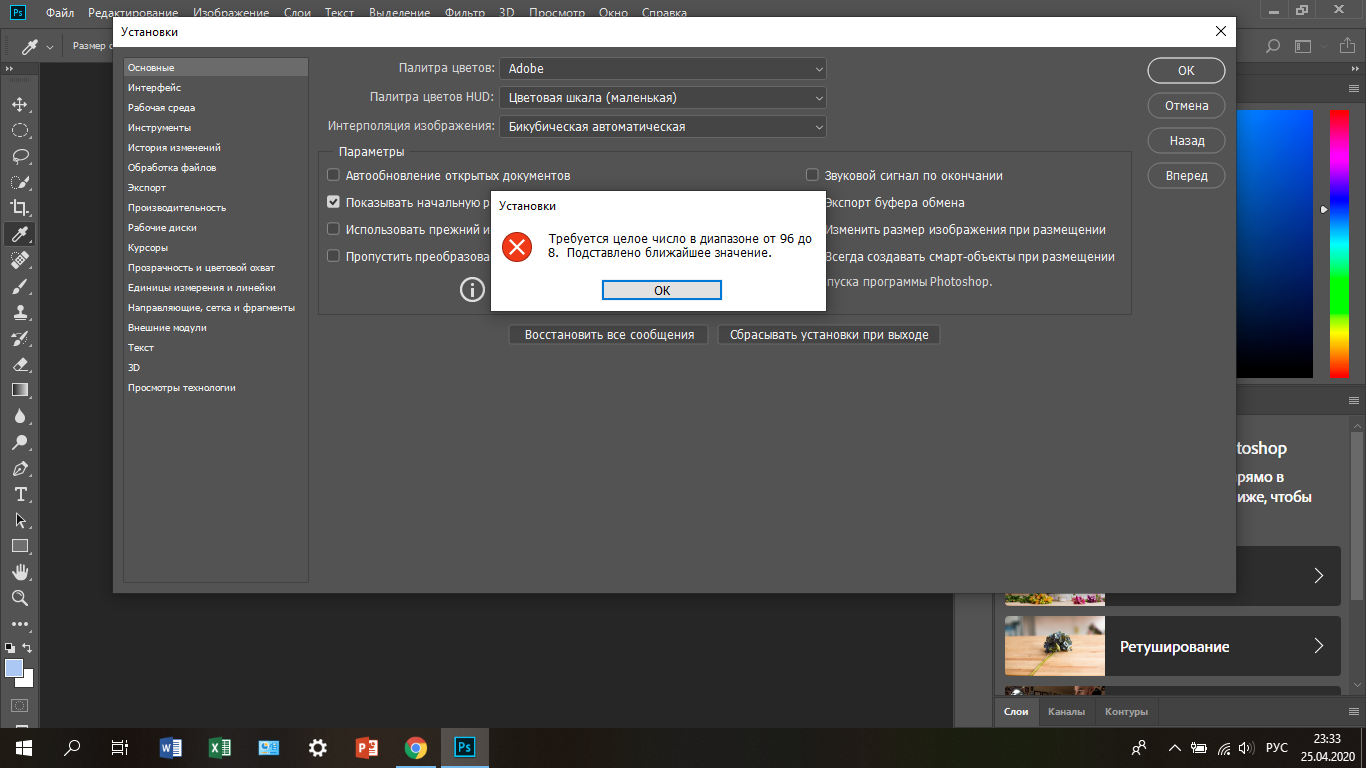The image size is (1366, 768).
Task: Open the Файл menu
Action: pyautogui.click(x=60, y=13)
